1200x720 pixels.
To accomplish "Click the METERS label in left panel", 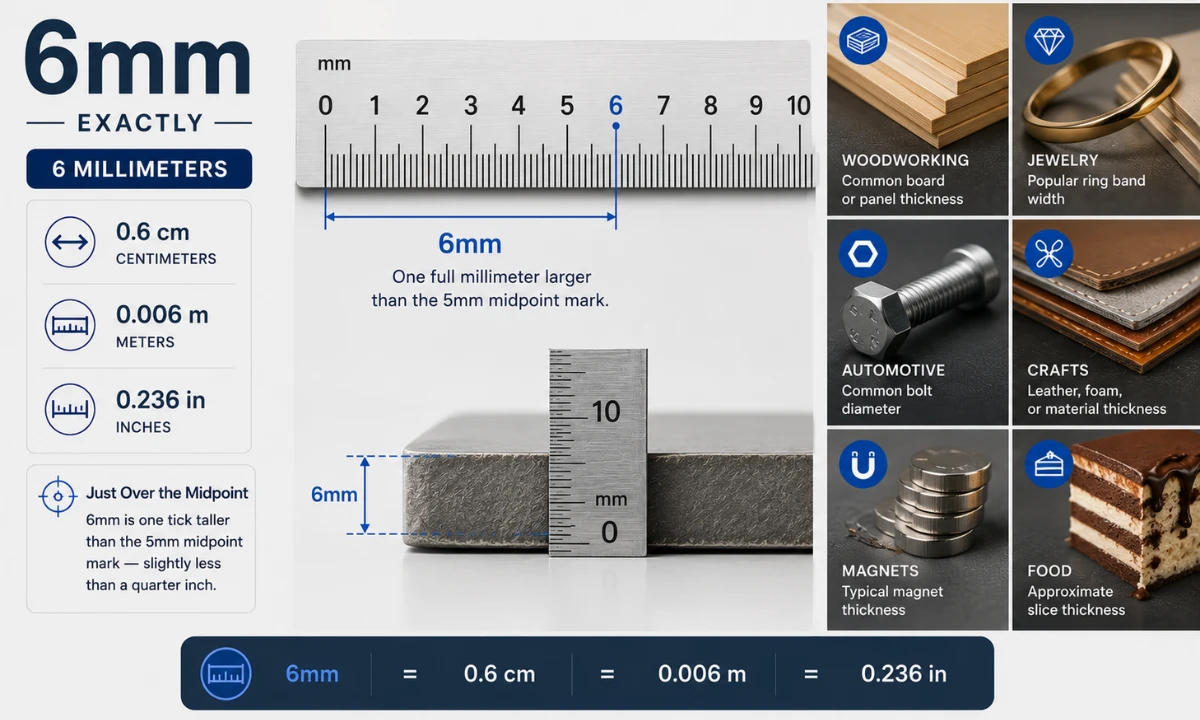I will pos(145,342).
